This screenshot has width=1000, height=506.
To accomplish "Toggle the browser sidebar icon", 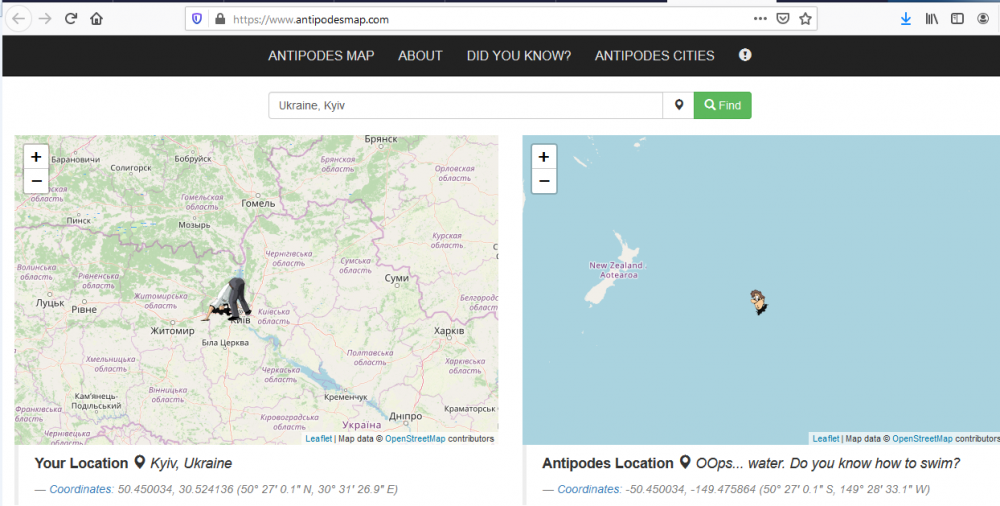I will click(x=957, y=19).
